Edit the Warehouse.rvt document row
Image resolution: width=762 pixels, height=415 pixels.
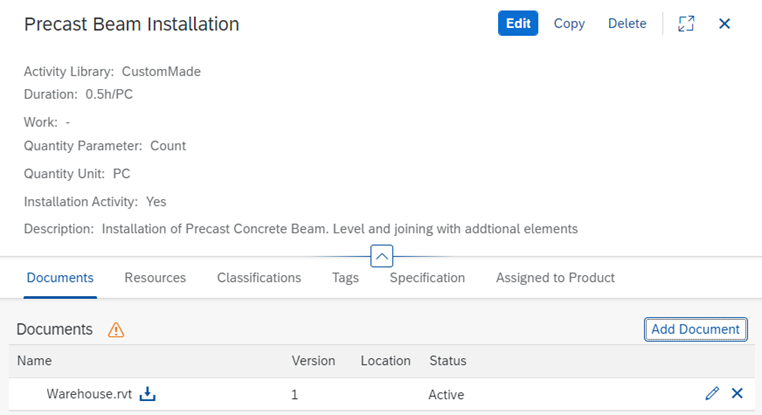[712, 393]
